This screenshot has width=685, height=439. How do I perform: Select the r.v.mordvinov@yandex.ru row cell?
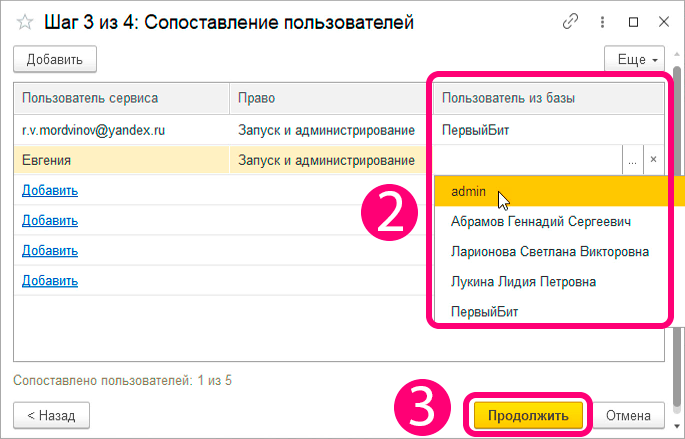click(121, 130)
